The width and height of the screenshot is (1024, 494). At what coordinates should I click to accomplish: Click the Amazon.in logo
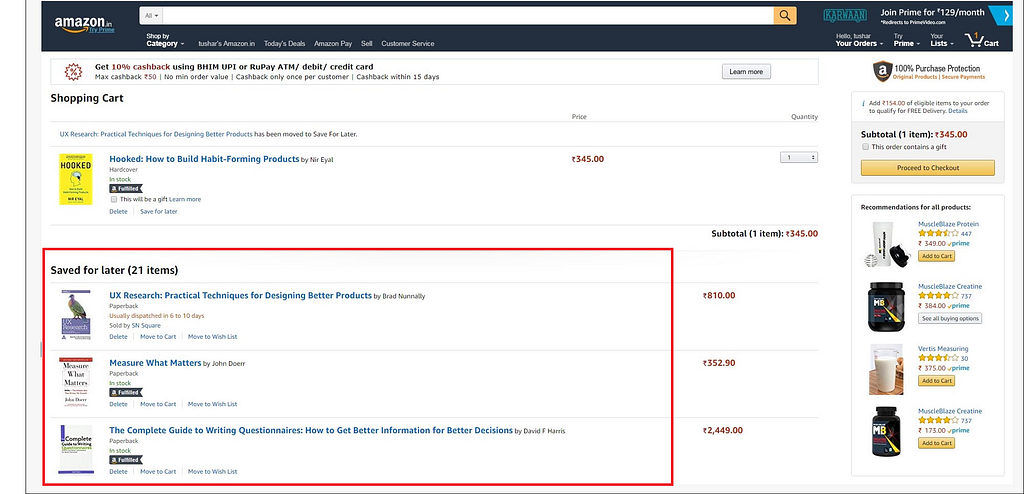(84, 25)
